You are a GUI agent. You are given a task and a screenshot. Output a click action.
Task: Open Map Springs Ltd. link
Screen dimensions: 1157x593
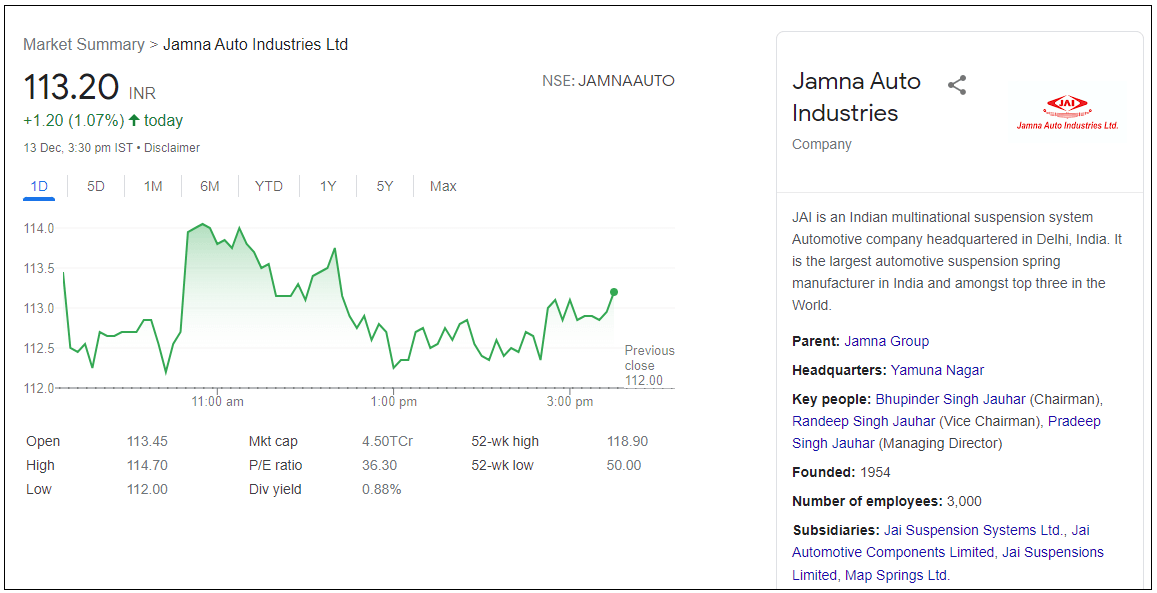(x=897, y=575)
